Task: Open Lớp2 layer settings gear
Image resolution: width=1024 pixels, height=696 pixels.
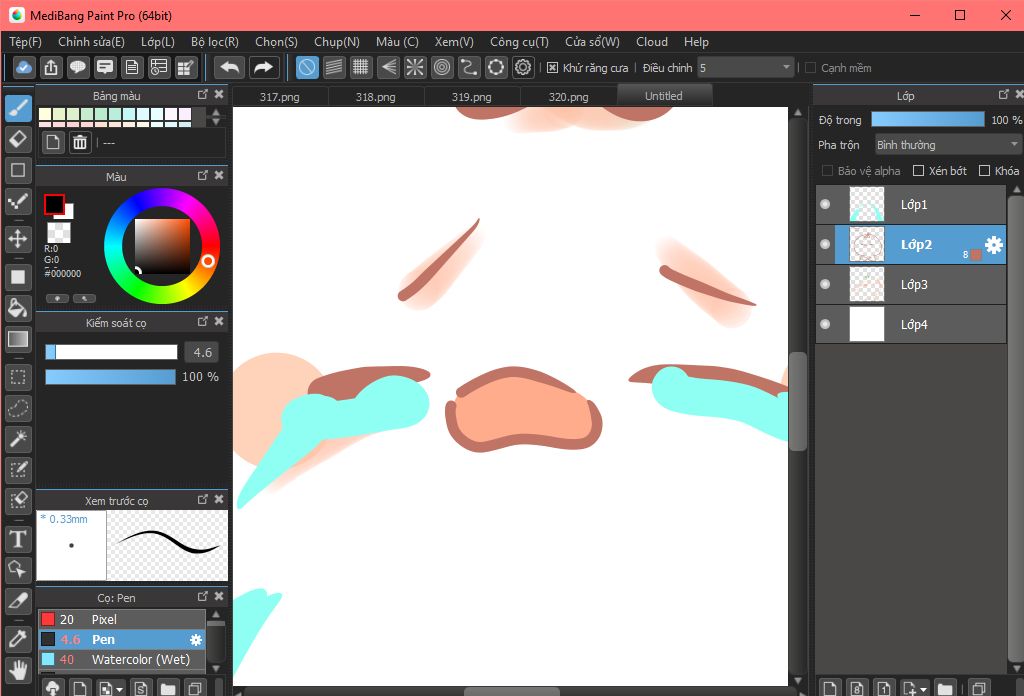Action: pyautogui.click(x=993, y=245)
